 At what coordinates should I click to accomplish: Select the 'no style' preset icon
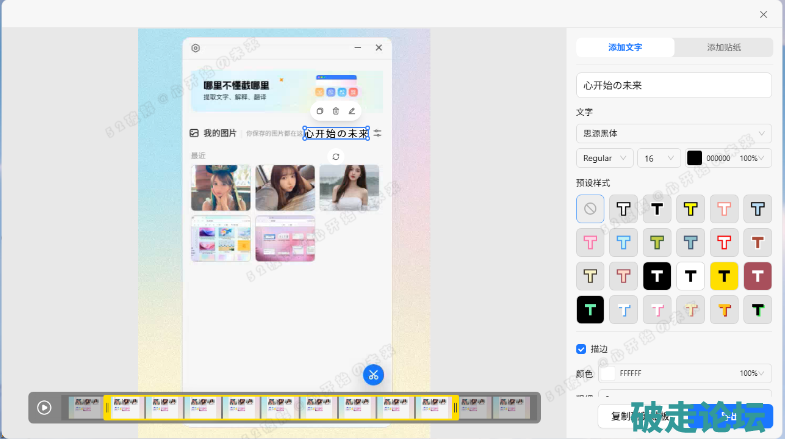pos(590,209)
